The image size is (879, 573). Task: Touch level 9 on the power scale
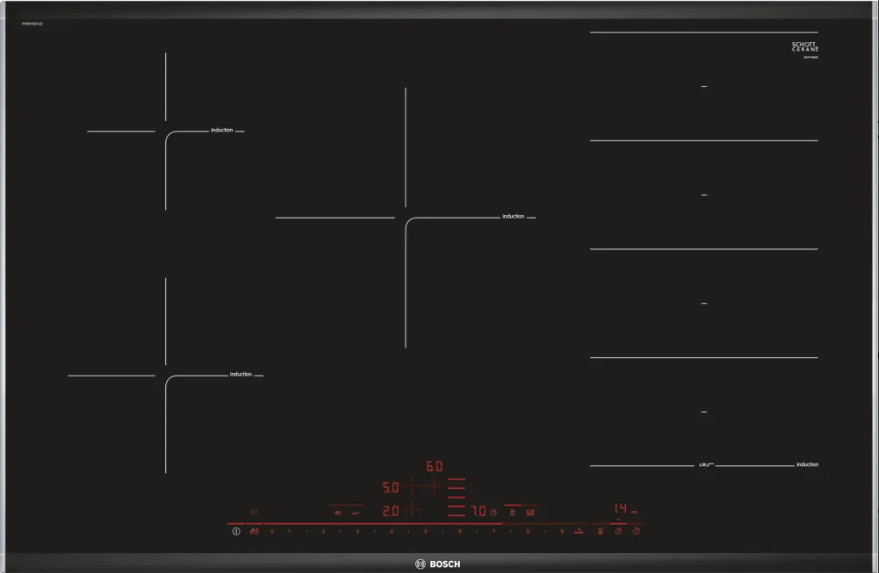pos(562,532)
